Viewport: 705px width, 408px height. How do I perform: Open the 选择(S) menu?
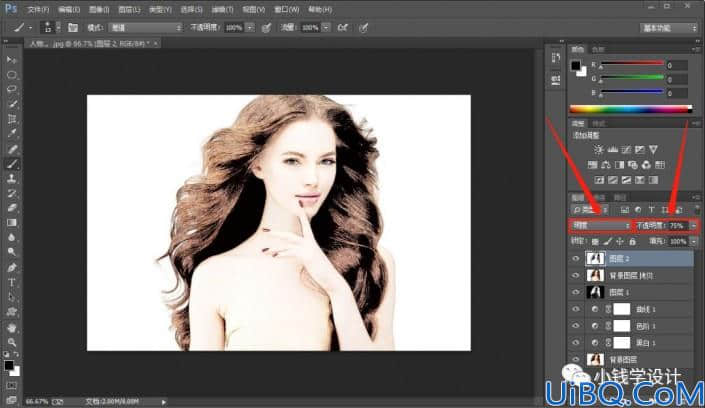(x=191, y=9)
